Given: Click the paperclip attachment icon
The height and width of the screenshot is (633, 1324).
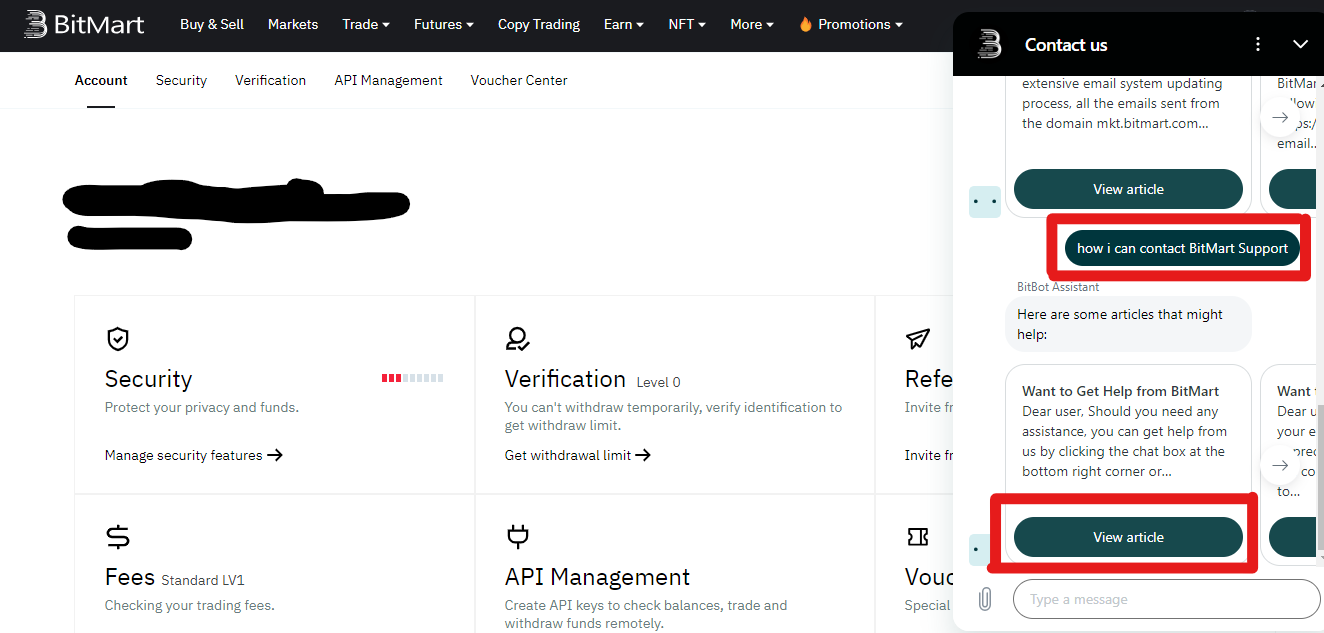Looking at the screenshot, I should (984, 599).
